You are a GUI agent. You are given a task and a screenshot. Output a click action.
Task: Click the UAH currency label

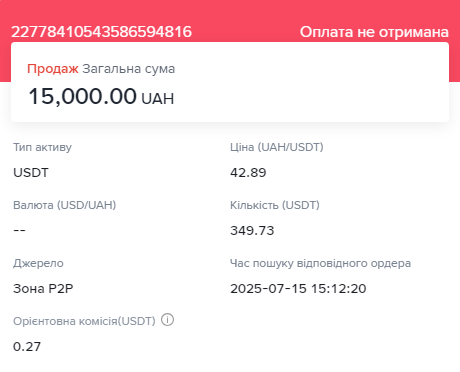point(158,99)
